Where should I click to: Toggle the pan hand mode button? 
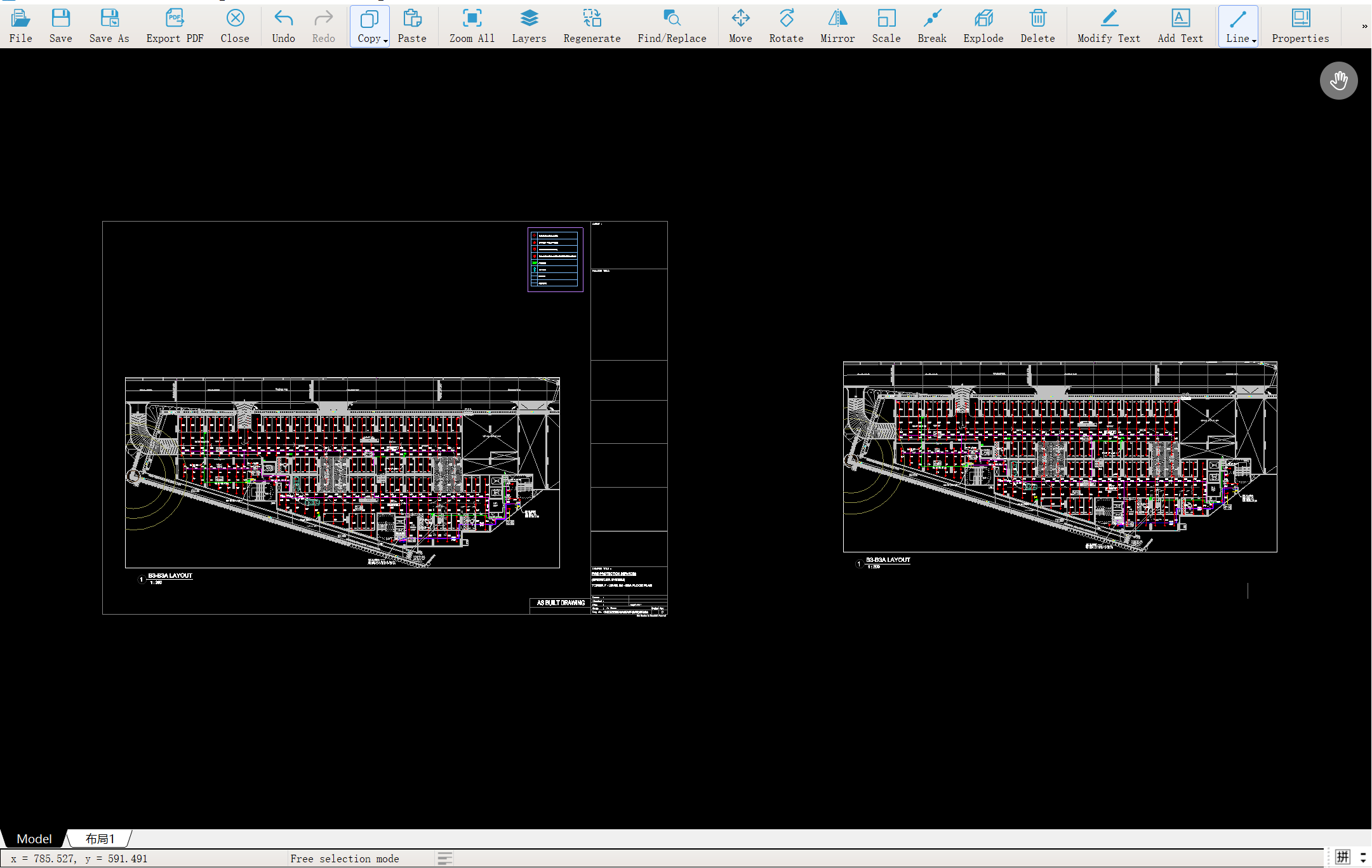click(x=1338, y=81)
